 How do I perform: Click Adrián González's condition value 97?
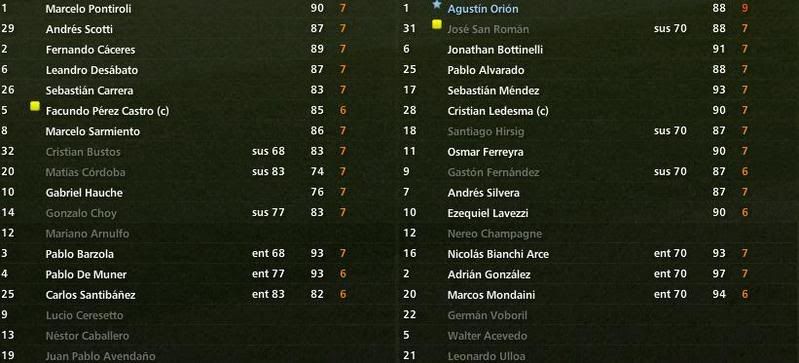(x=719, y=274)
